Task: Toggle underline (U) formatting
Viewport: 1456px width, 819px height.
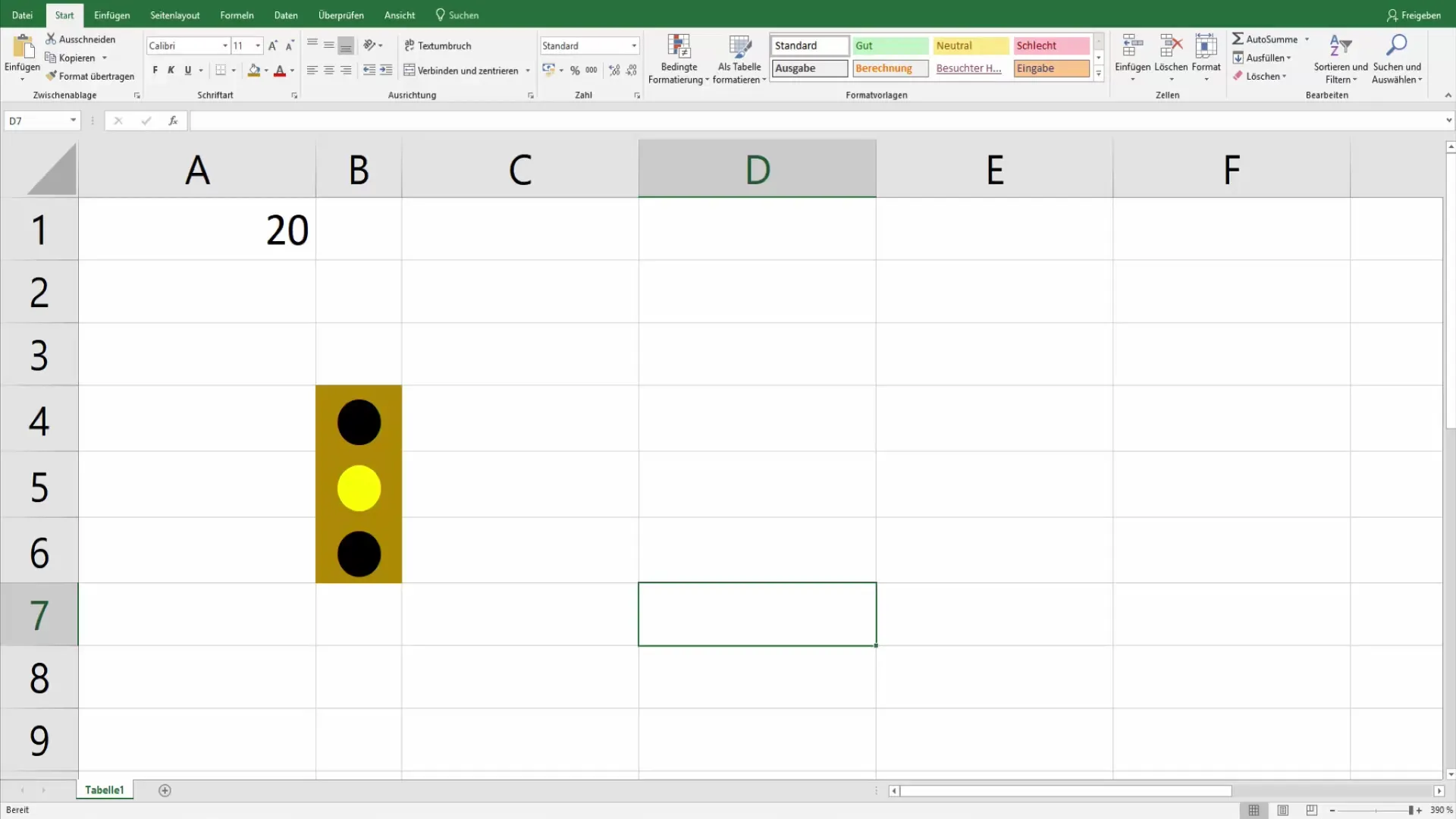Action: (x=188, y=70)
